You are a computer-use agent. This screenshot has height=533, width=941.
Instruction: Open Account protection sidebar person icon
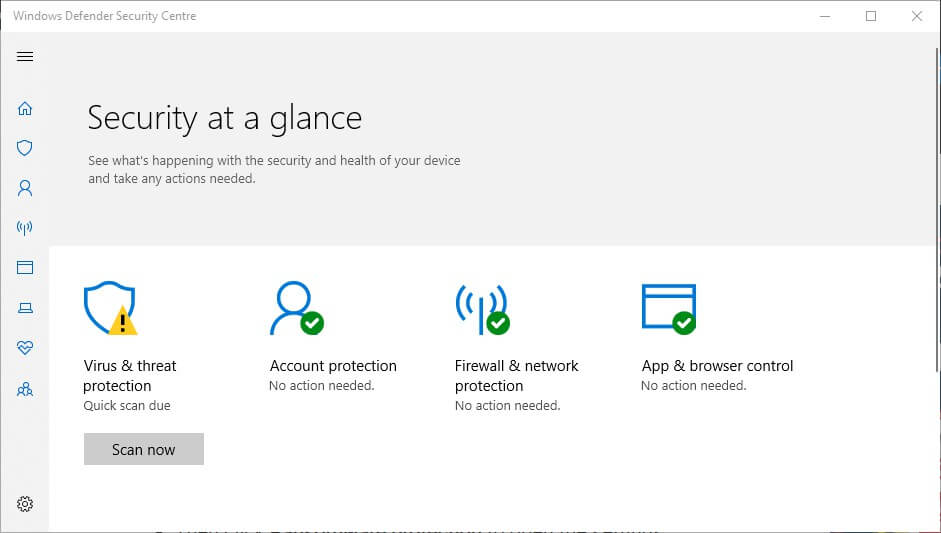coord(25,188)
